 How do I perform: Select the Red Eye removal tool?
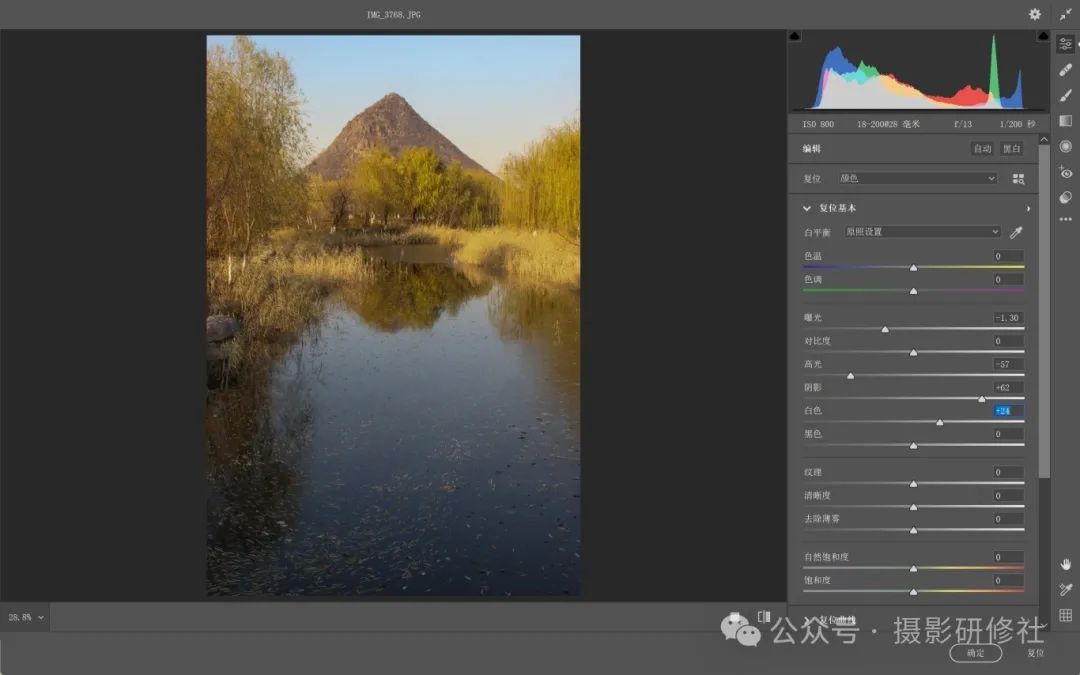coord(1066,172)
